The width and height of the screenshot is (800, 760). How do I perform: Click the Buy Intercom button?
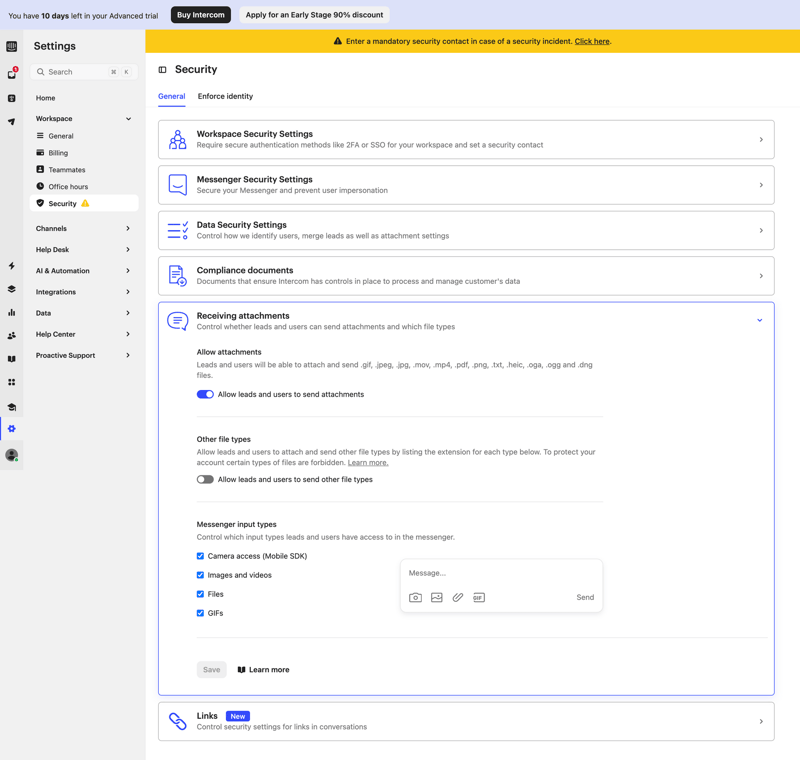pos(200,15)
